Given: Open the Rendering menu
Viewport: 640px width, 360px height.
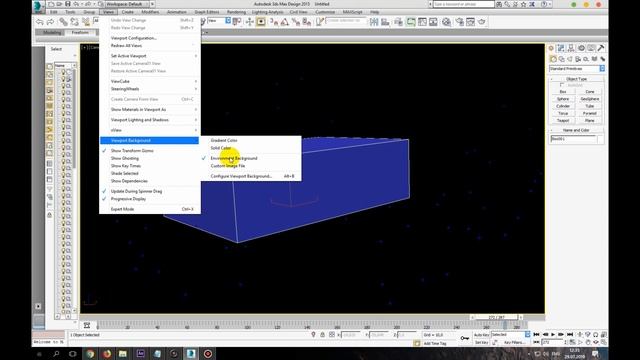Looking at the screenshot, I should 236,12.
